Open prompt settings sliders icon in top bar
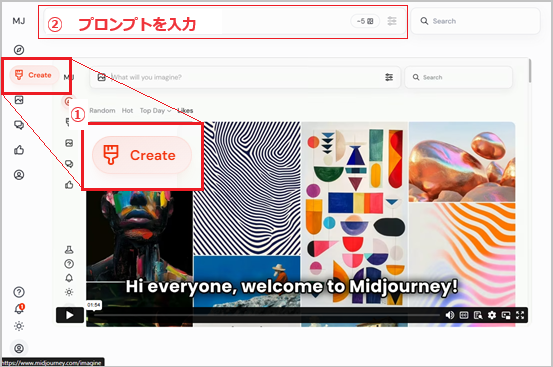This screenshot has width=553, height=367. tap(392, 21)
